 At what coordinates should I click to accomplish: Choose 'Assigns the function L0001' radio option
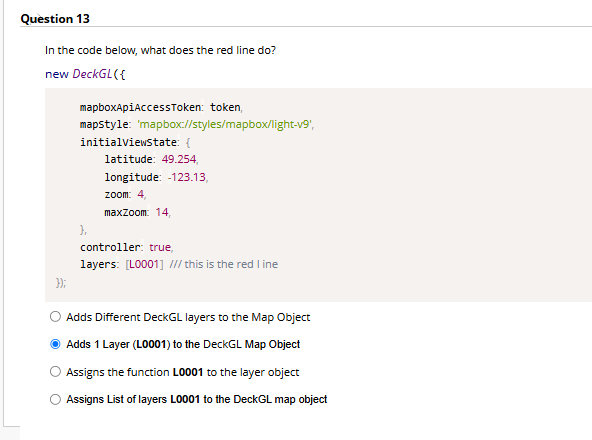[55, 372]
